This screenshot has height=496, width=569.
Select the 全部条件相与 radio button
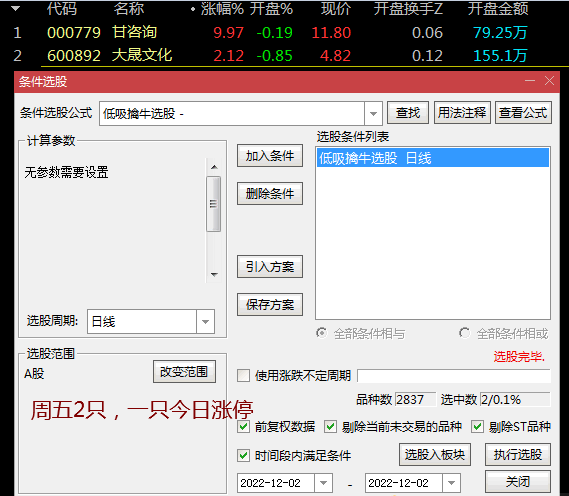(x=322, y=333)
